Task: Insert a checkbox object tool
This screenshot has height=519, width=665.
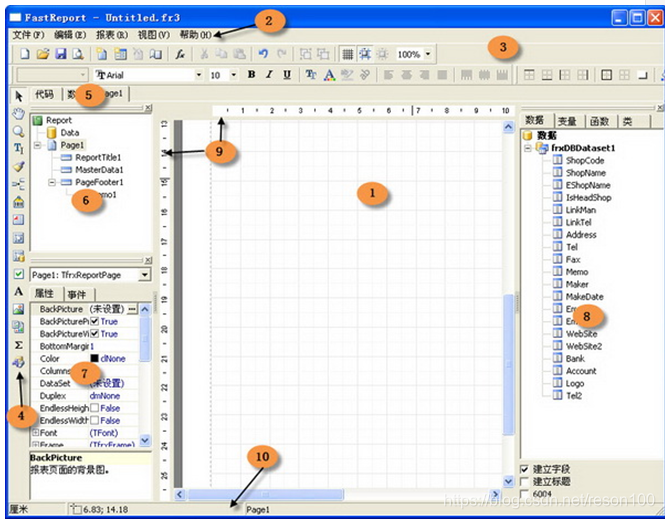Action: (18, 273)
